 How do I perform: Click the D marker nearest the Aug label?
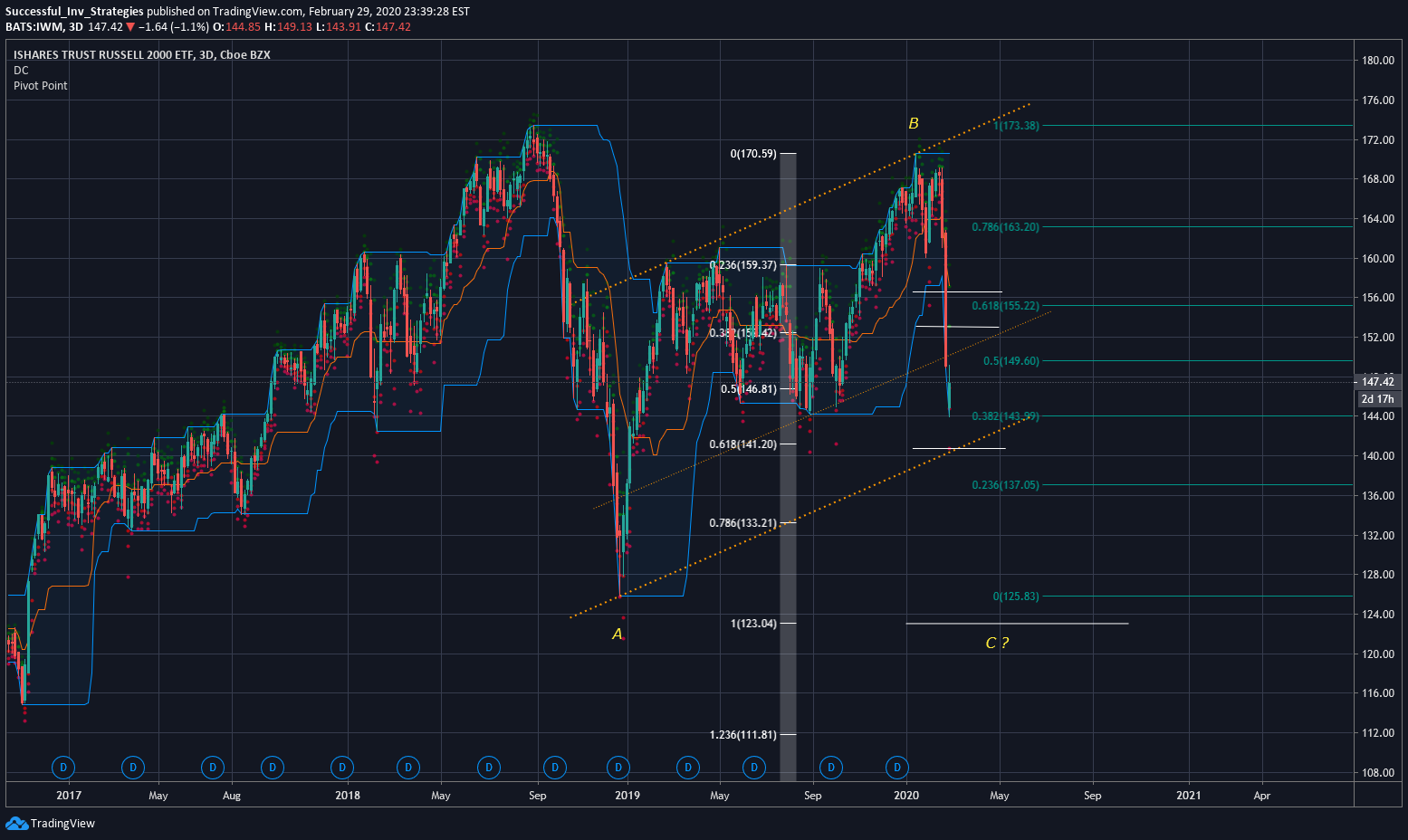point(213,768)
